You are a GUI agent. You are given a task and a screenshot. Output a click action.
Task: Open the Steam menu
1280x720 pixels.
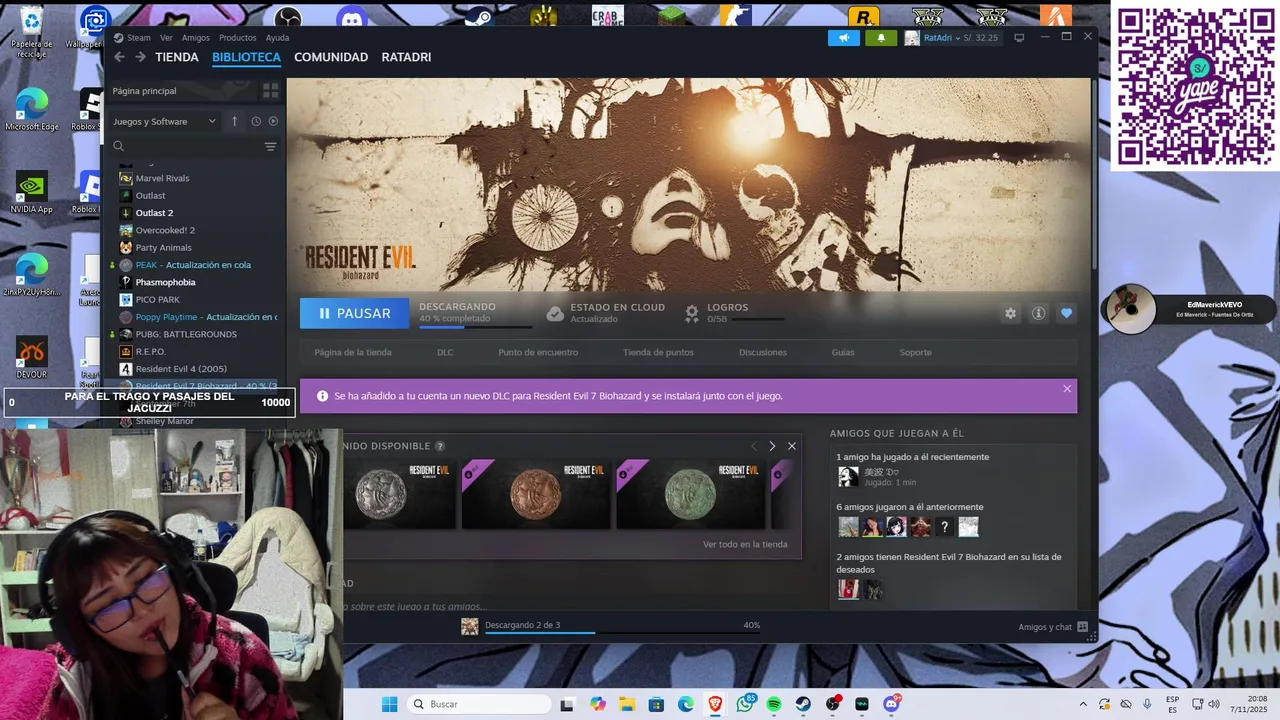click(x=139, y=38)
